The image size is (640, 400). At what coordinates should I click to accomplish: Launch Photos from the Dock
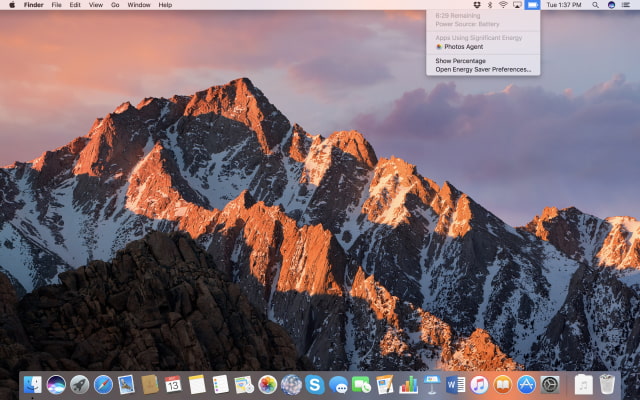(267, 384)
